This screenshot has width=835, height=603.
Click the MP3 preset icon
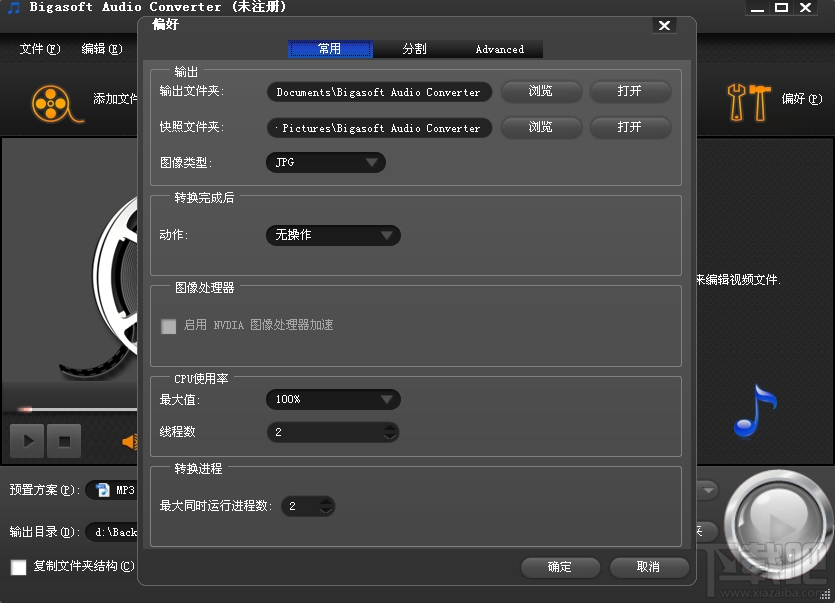coord(102,490)
